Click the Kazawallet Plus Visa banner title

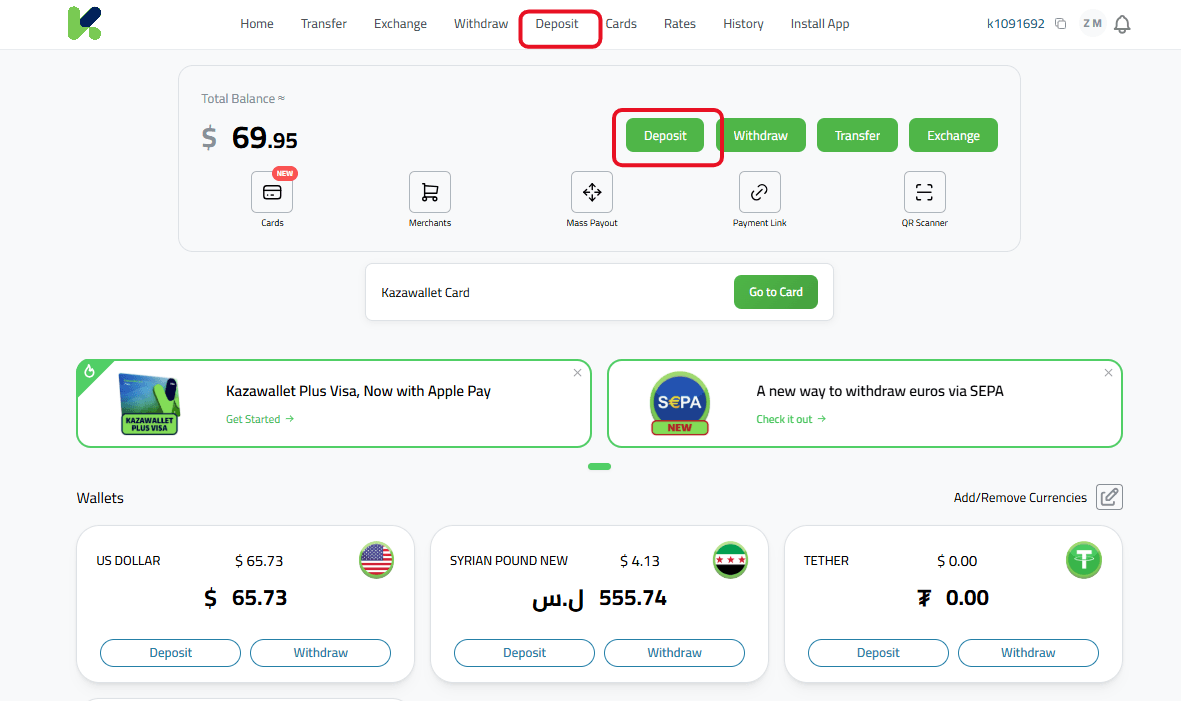click(x=359, y=391)
